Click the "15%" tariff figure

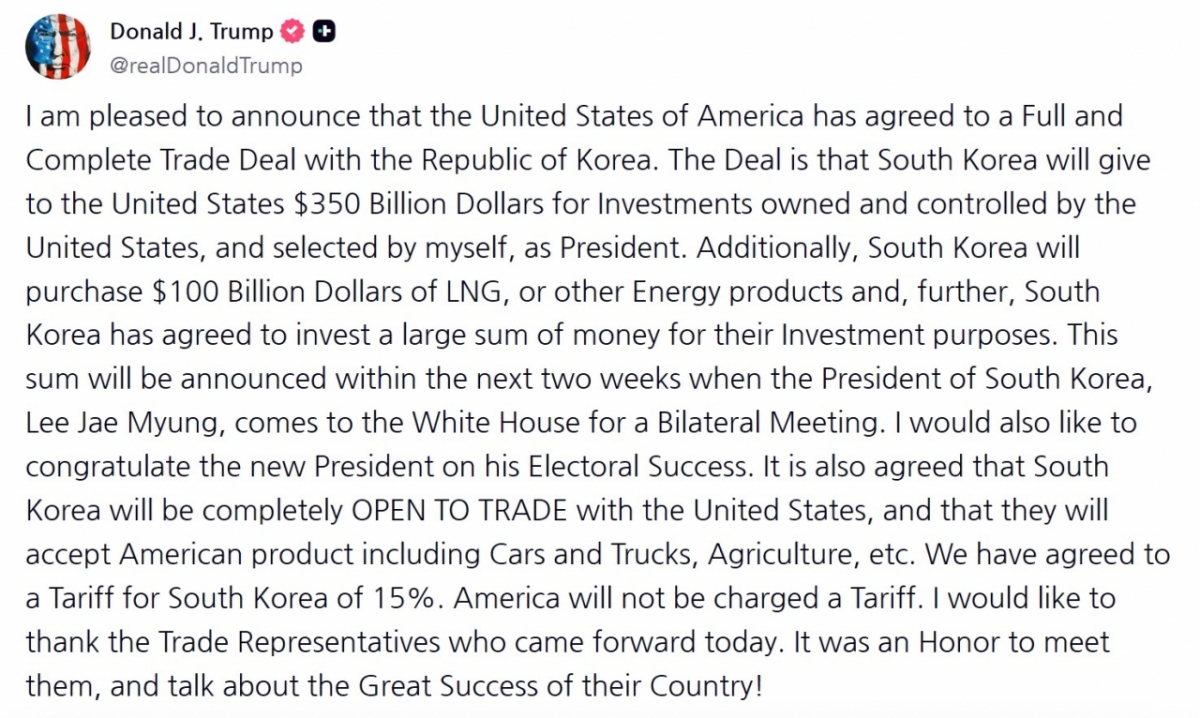pos(414,597)
